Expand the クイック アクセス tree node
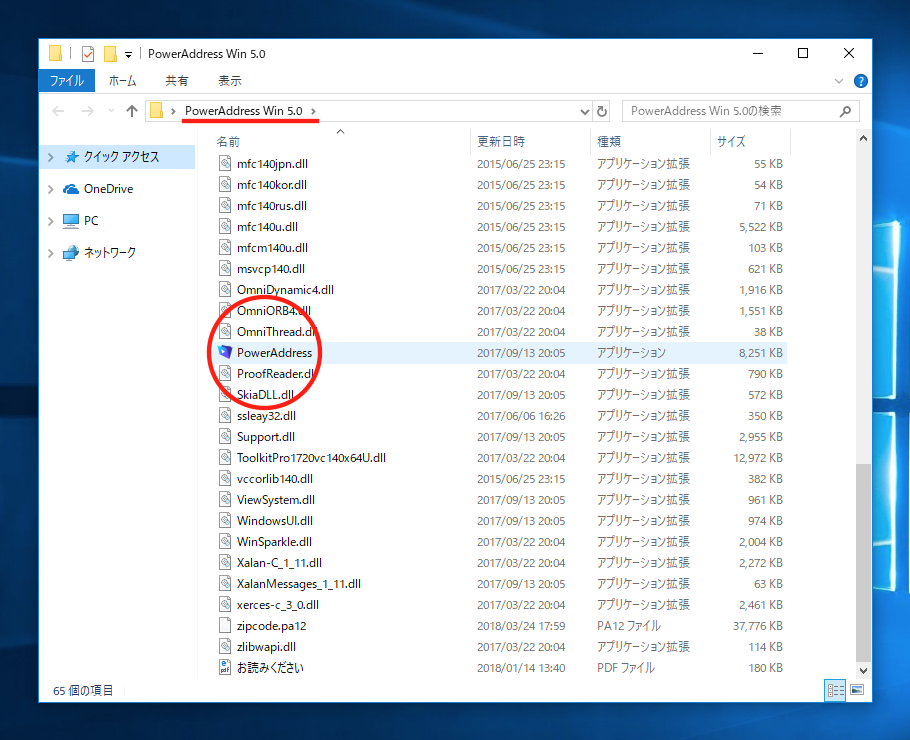This screenshot has height=740, width=910. [50, 157]
